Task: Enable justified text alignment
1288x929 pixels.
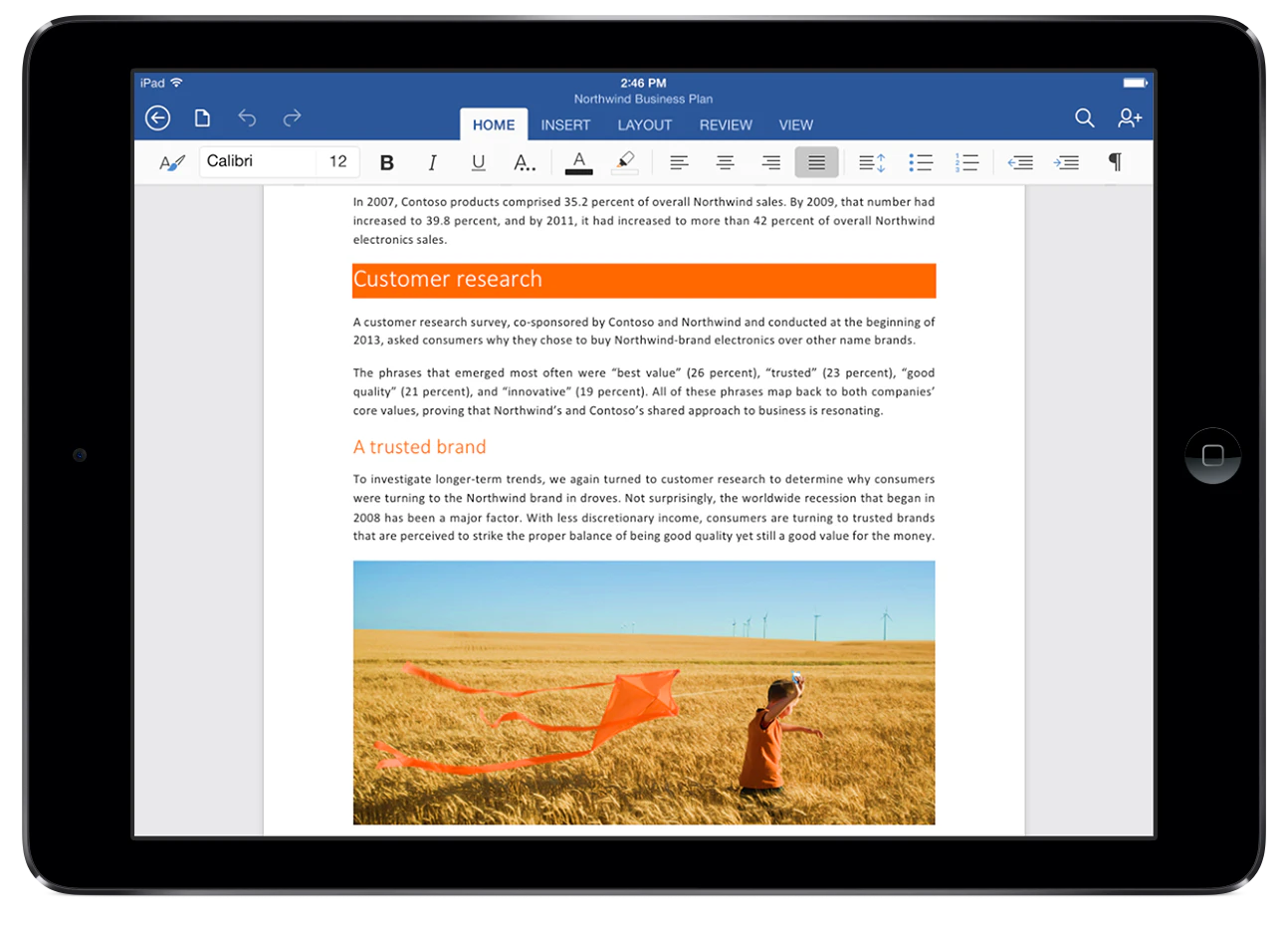Action: point(815,161)
